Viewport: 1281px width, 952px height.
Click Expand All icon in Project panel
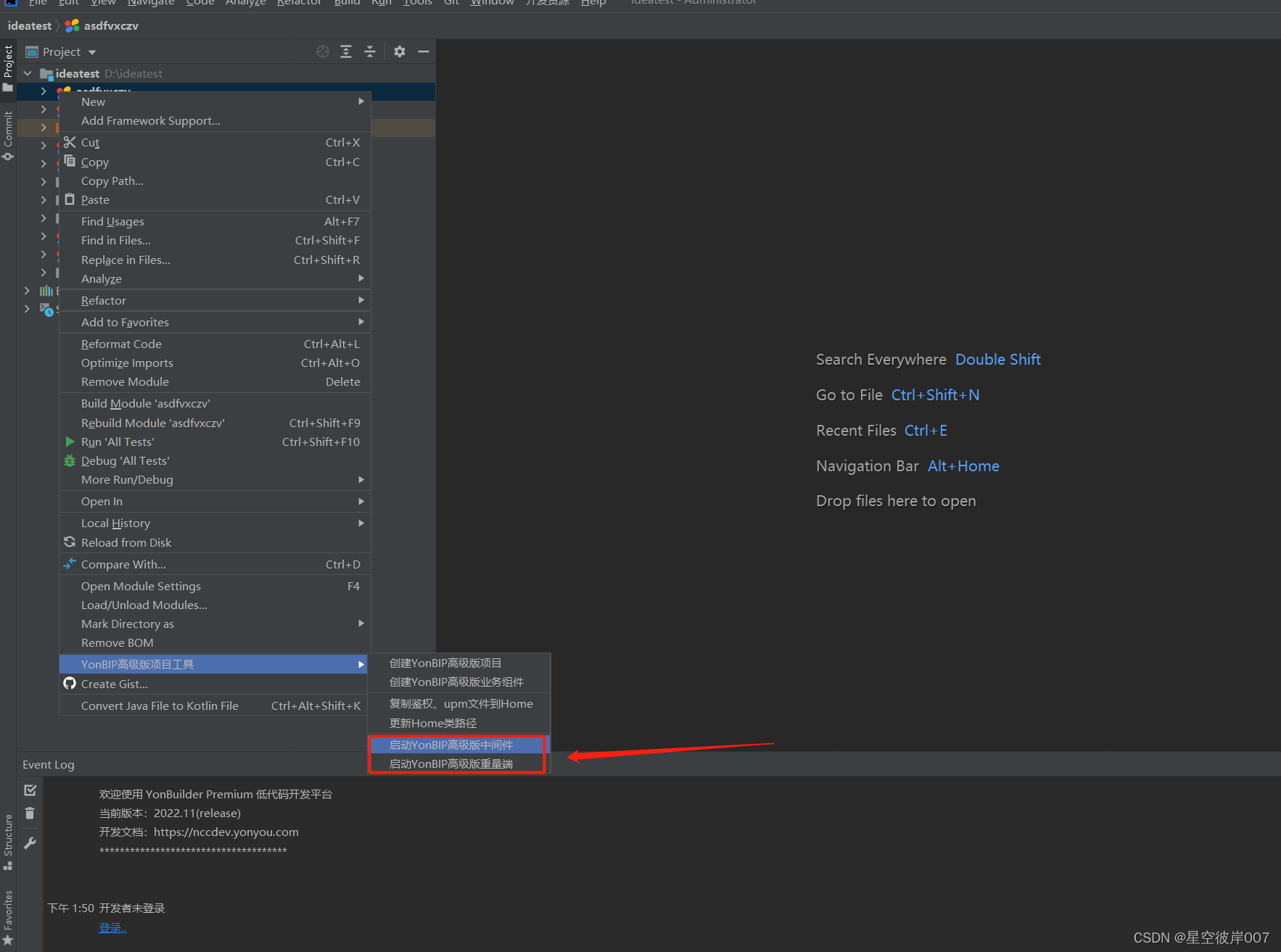346,51
